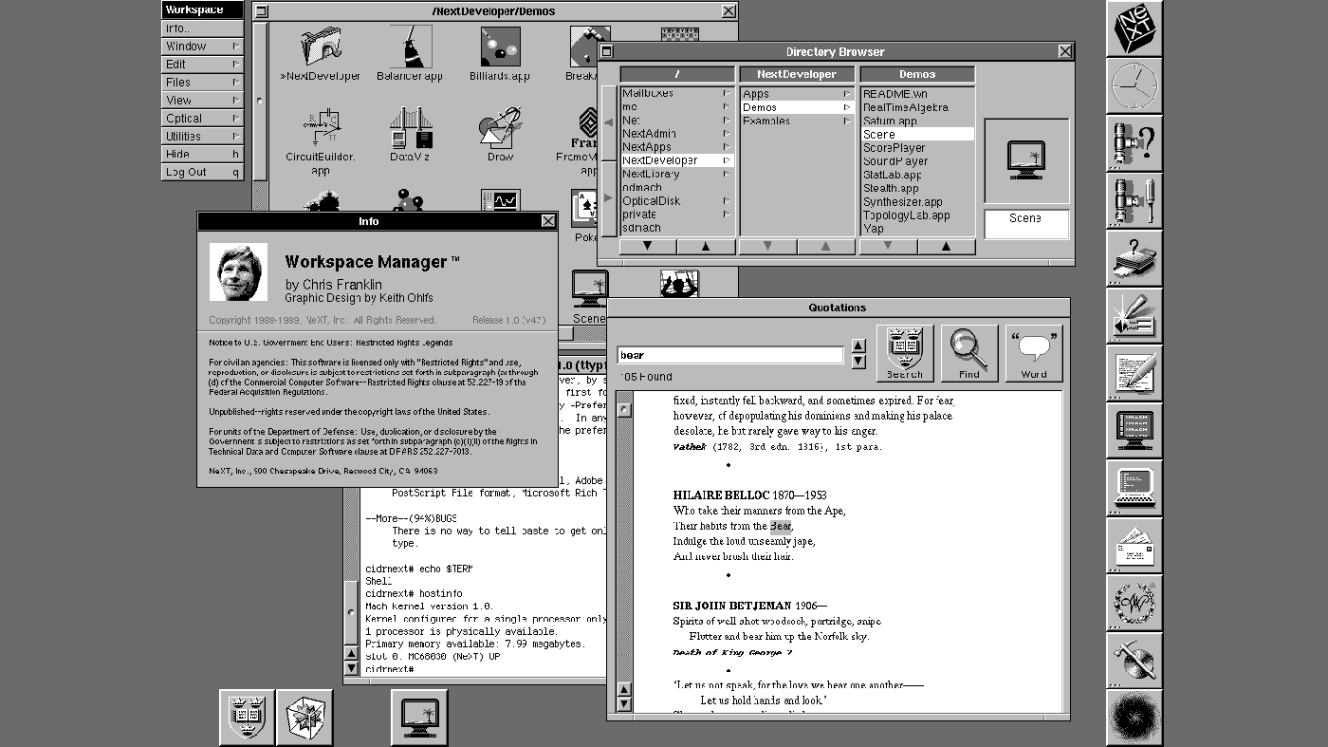The image size is (1328, 747).
Task: Select ScorePlayer in the Demos column
Action: click(917, 148)
